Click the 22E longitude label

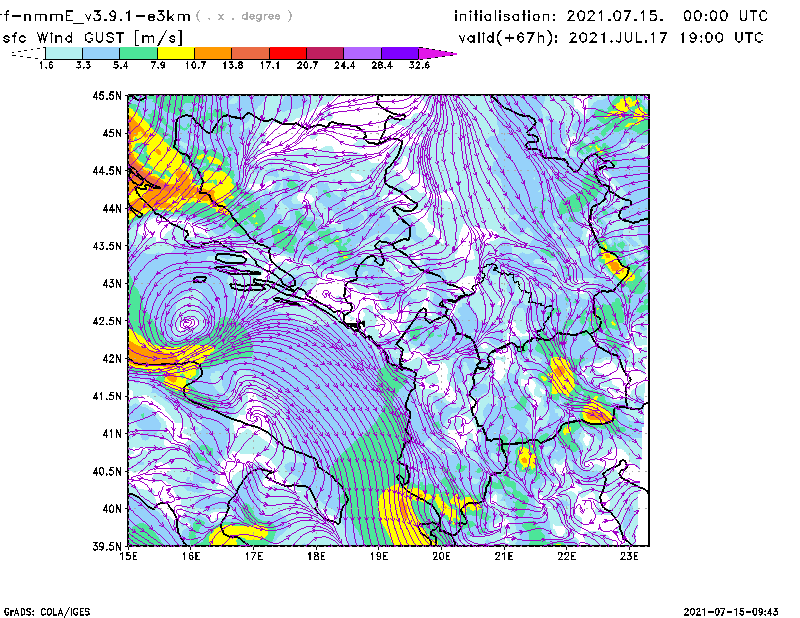(x=566, y=556)
